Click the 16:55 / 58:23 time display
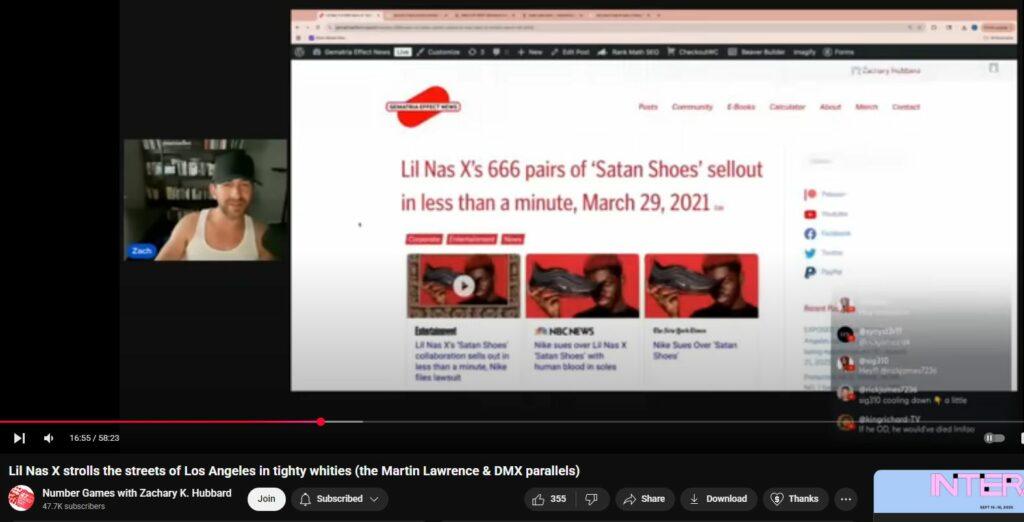1024x522 pixels. coord(95,438)
